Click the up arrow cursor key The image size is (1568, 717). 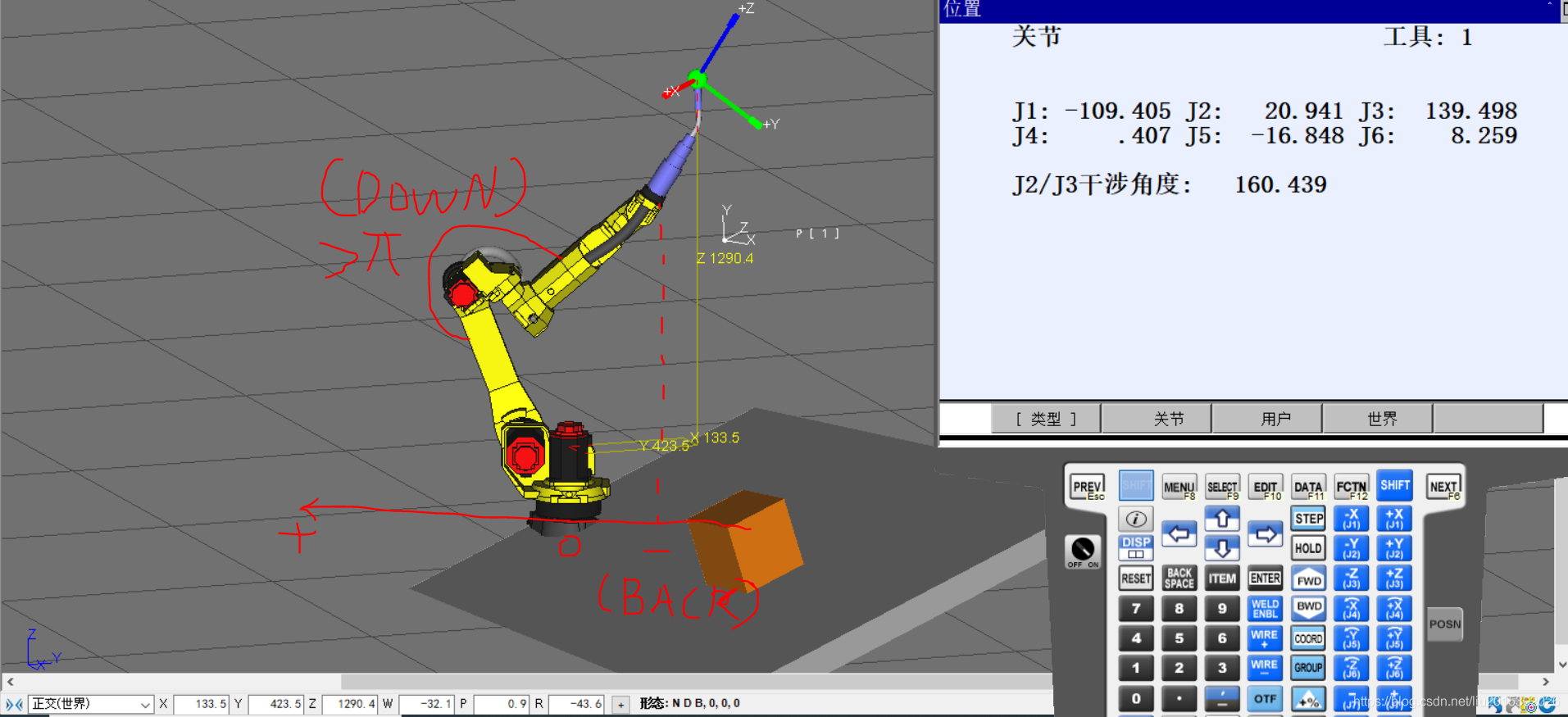pyautogui.click(x=1222, y=518)
